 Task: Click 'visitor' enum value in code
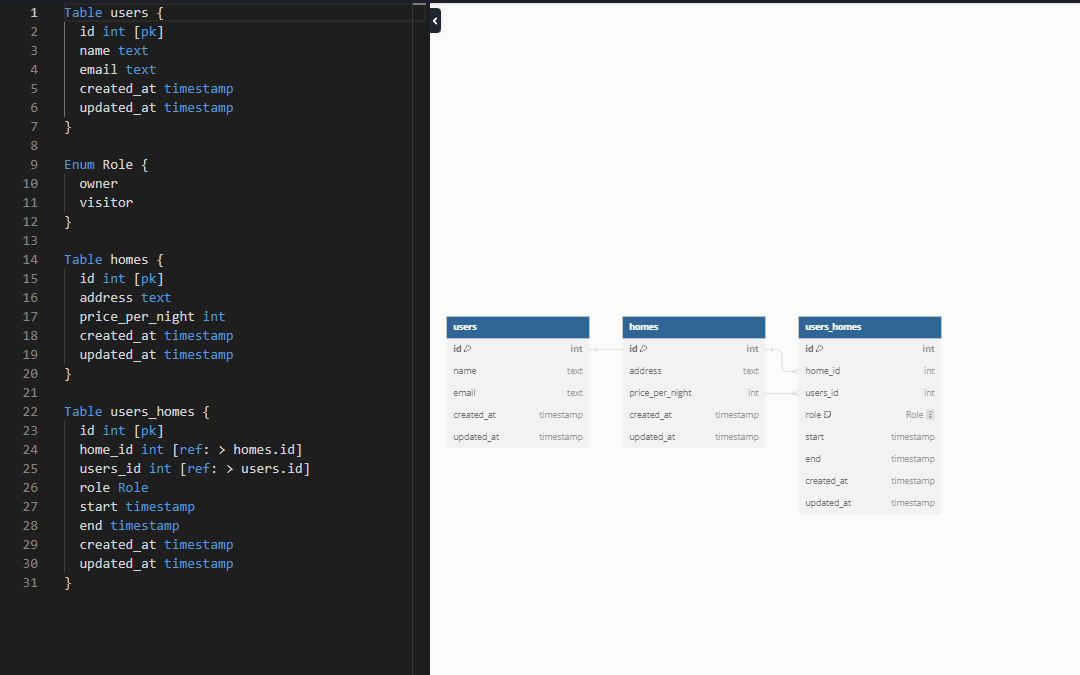click(x=106, y=202)
